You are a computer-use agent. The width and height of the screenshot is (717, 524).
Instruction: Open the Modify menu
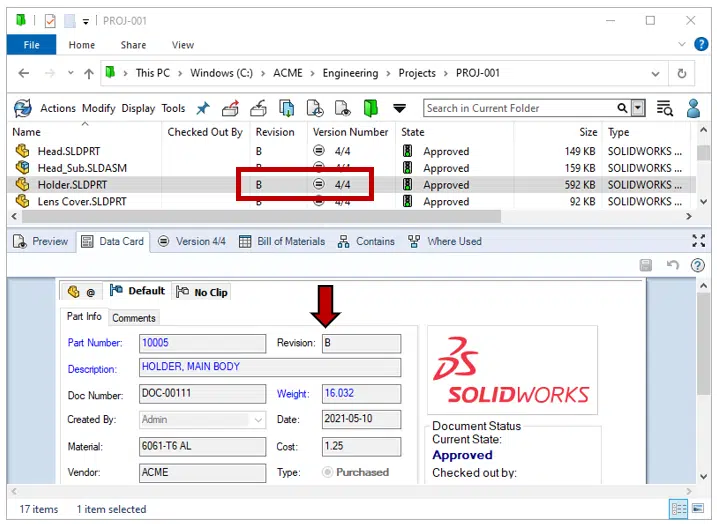coord(99,108)
